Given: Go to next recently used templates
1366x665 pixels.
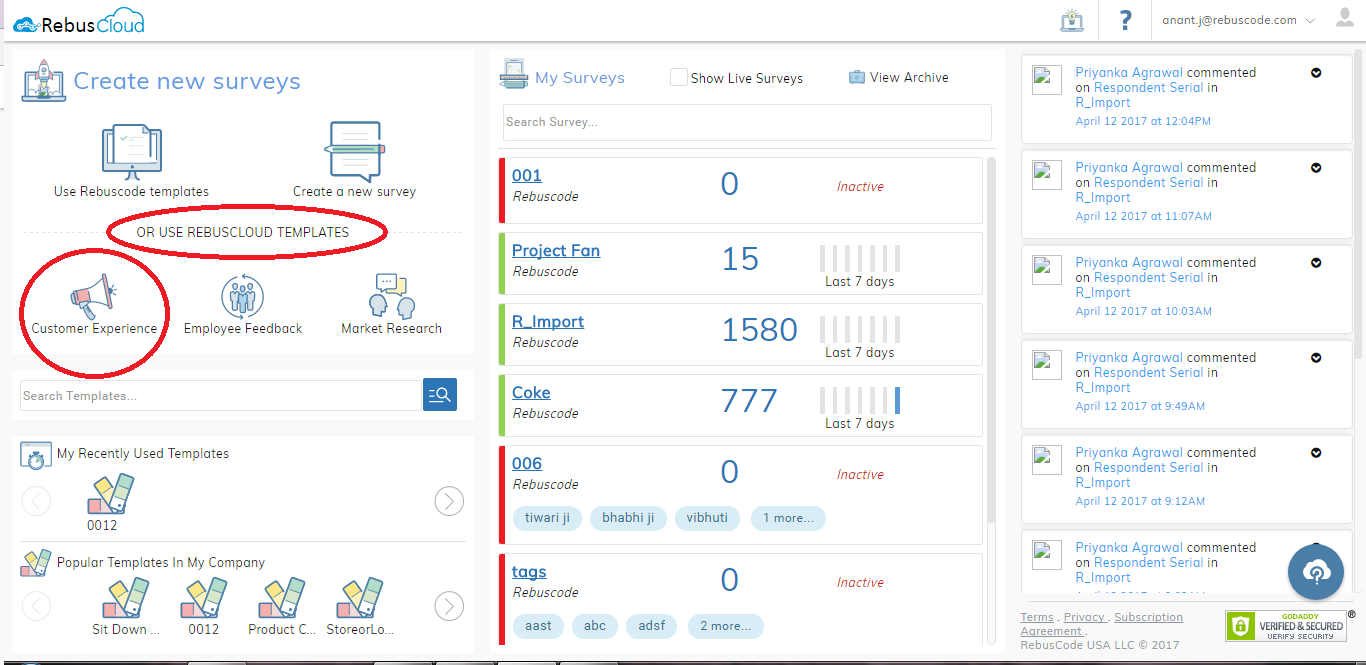Looking at the screenshot, I should pyautogui.click(x=449, y=501).
